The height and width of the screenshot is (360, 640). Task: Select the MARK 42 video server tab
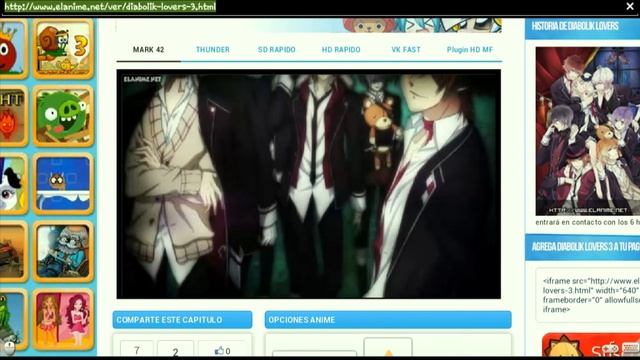click(x=148, y=50)
